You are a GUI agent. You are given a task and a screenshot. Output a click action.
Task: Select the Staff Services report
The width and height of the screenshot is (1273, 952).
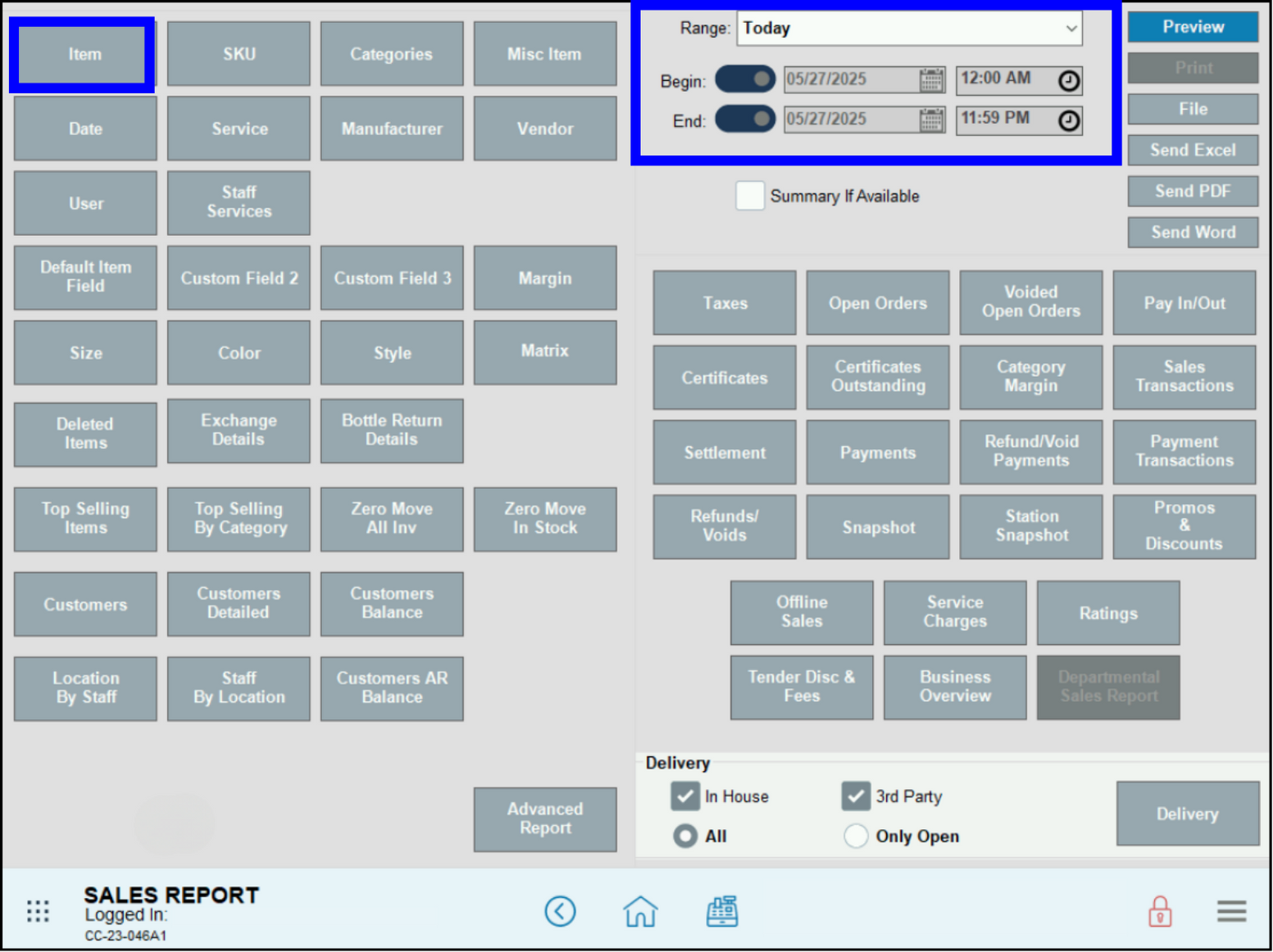pos(239,202)
